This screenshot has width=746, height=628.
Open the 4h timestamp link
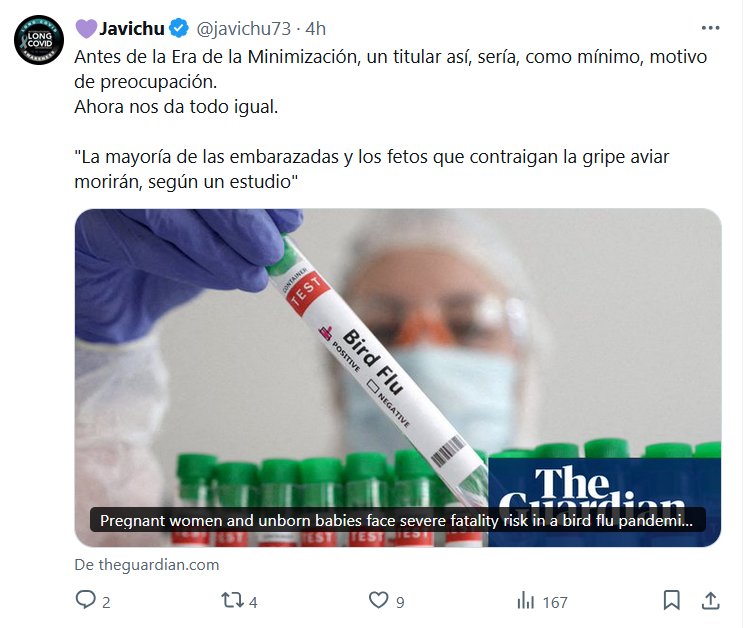315,29
